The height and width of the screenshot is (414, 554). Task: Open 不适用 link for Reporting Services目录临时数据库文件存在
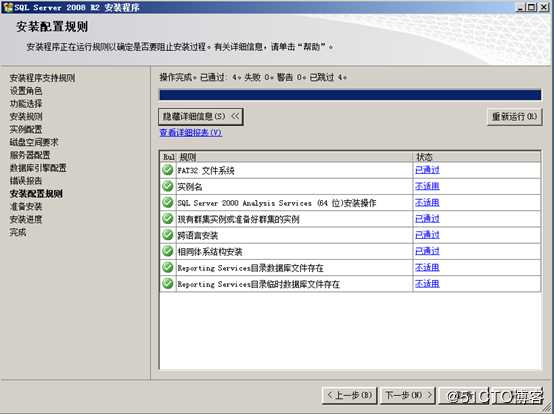(x=427, y=284)
